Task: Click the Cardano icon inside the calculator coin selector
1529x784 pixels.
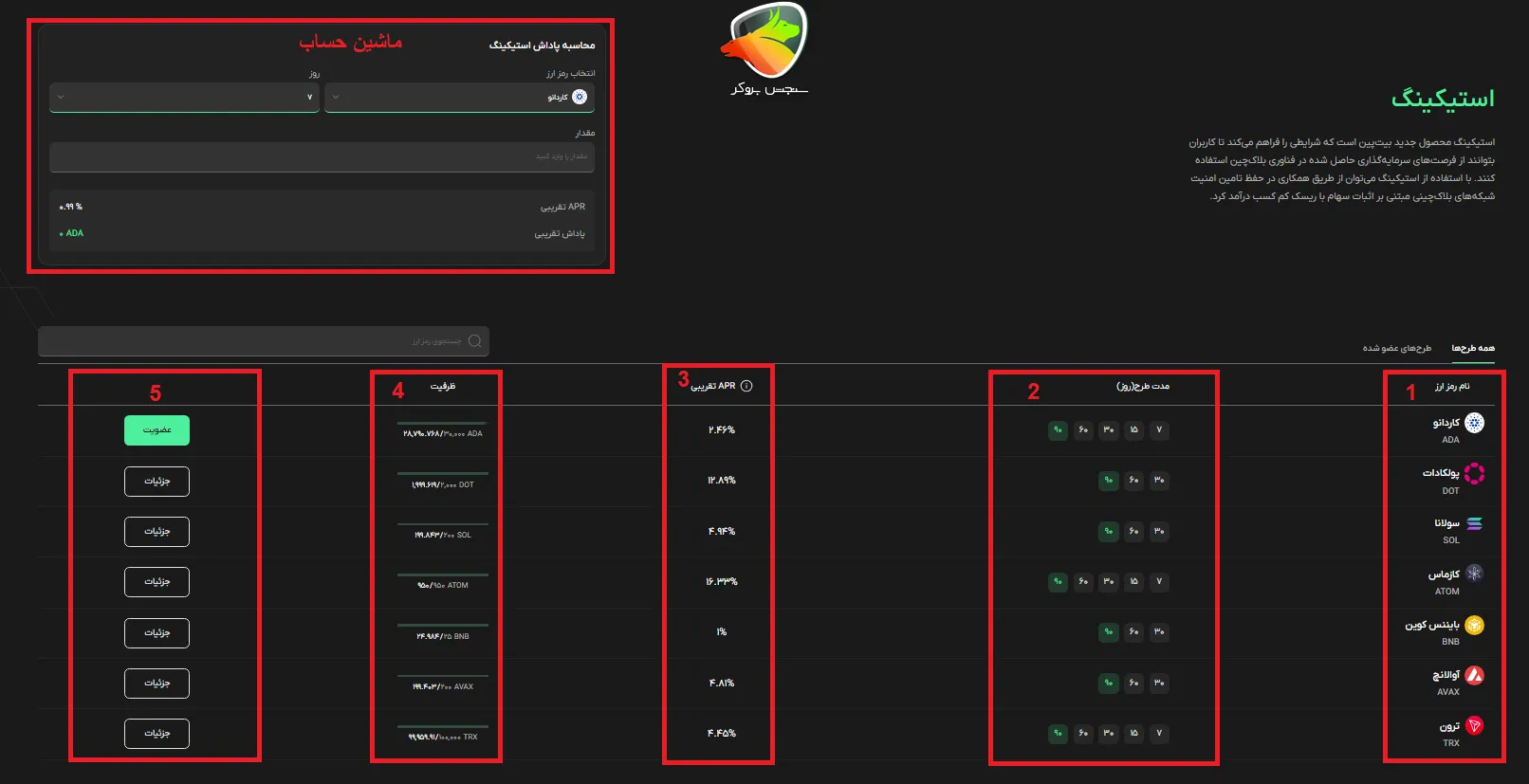Action: [580, 97]
